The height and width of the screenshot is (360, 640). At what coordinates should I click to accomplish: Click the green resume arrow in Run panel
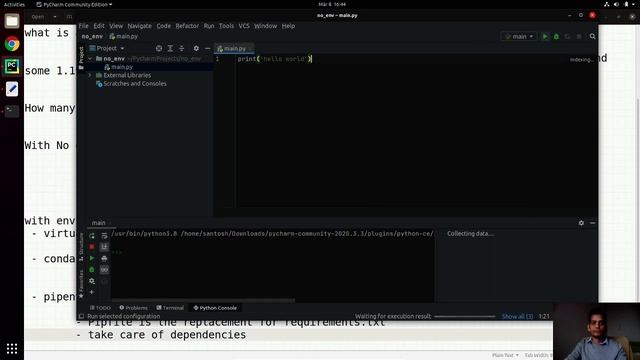[92, 258]
